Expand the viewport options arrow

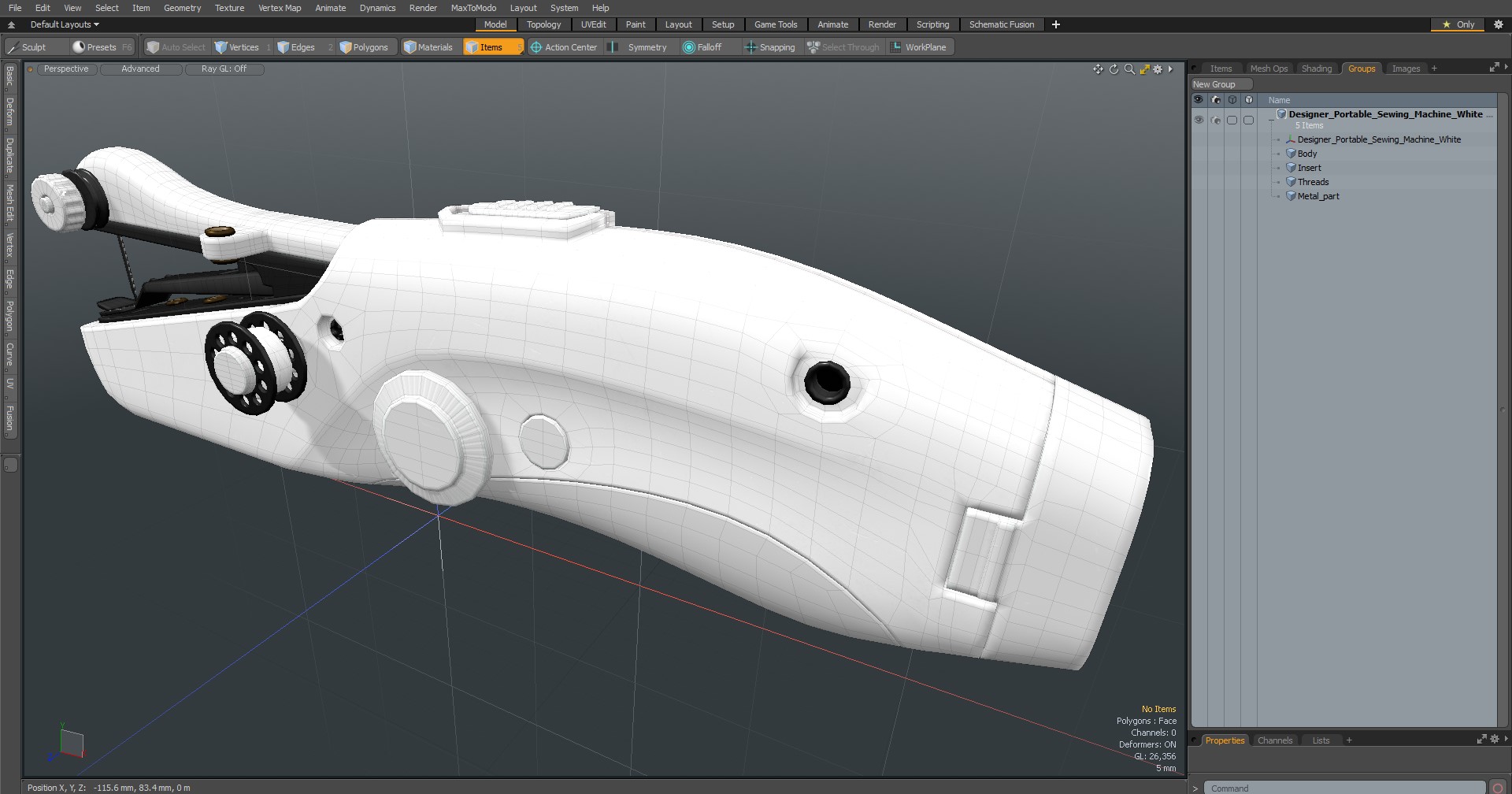pos(1170,69)
